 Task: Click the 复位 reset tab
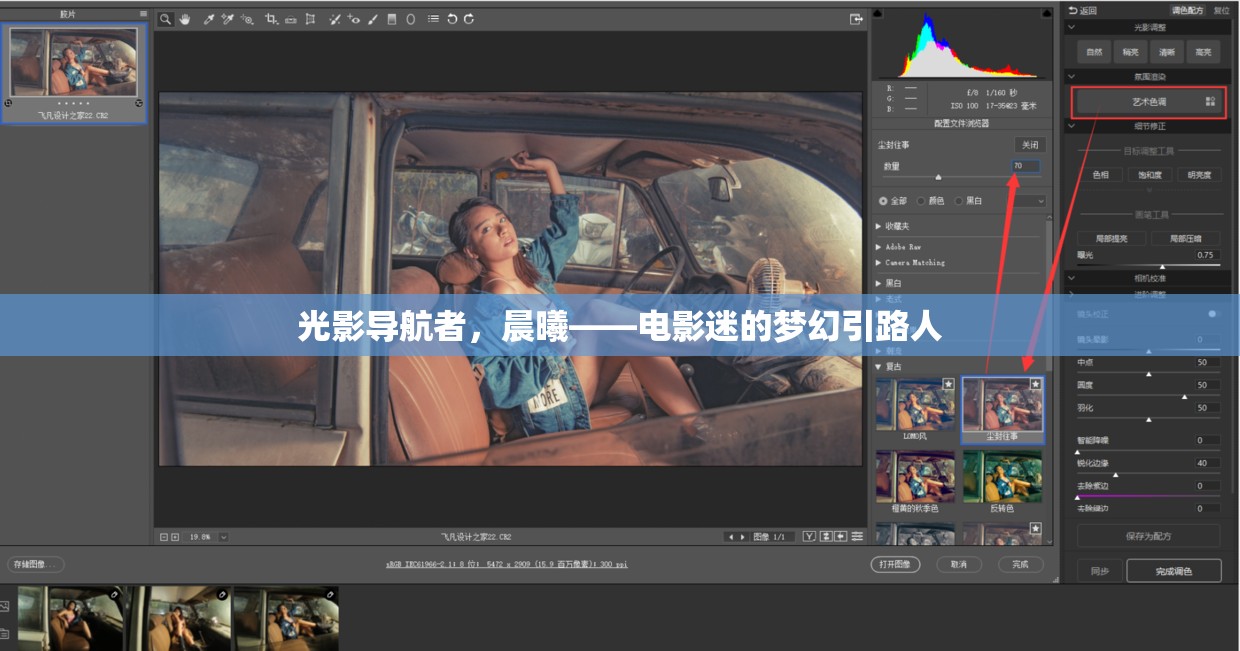click(1221, 10)
